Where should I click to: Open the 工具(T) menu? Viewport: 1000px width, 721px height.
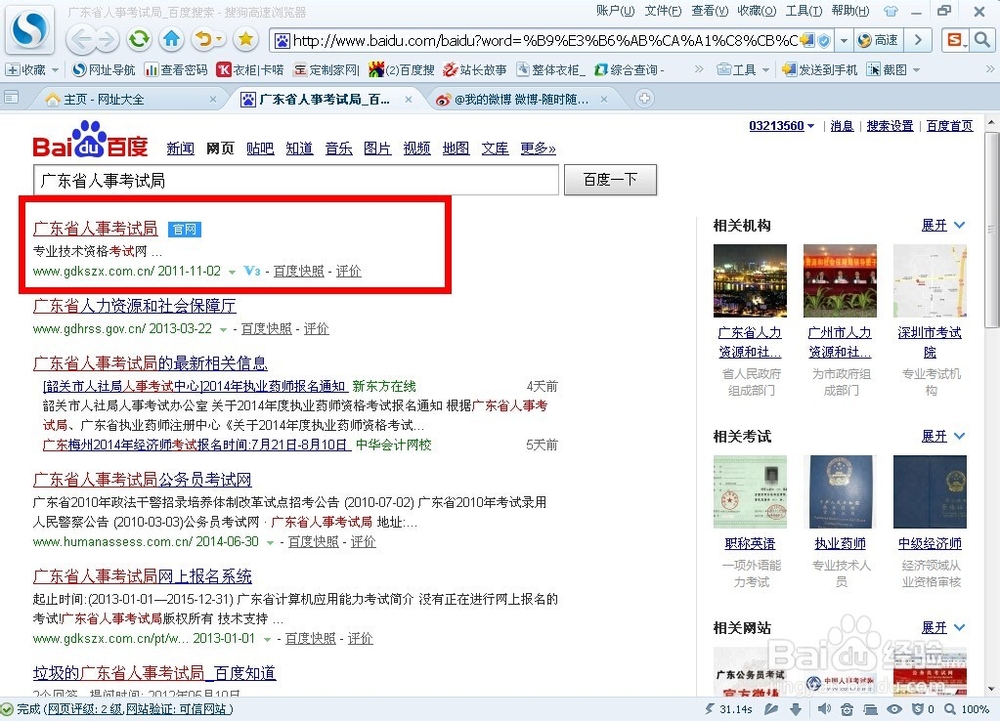pos(804,11)
